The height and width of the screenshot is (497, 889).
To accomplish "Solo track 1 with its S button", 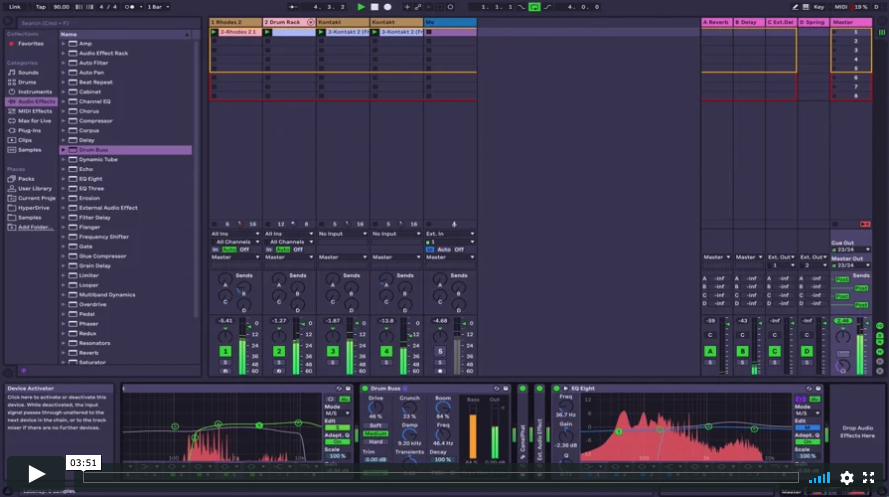I will coord(225,363).
